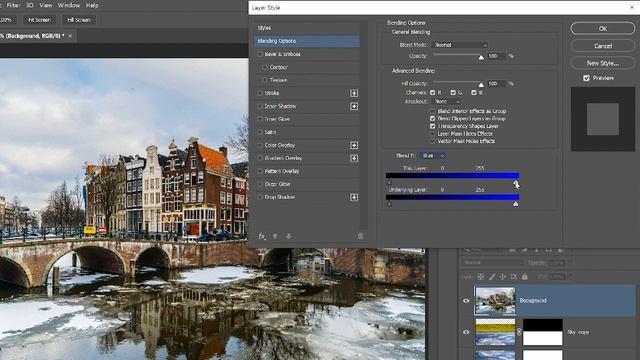640x360 pixels.
Task: Add another Gradient Overlay with plus icon
Action: [x=354, y=158]
